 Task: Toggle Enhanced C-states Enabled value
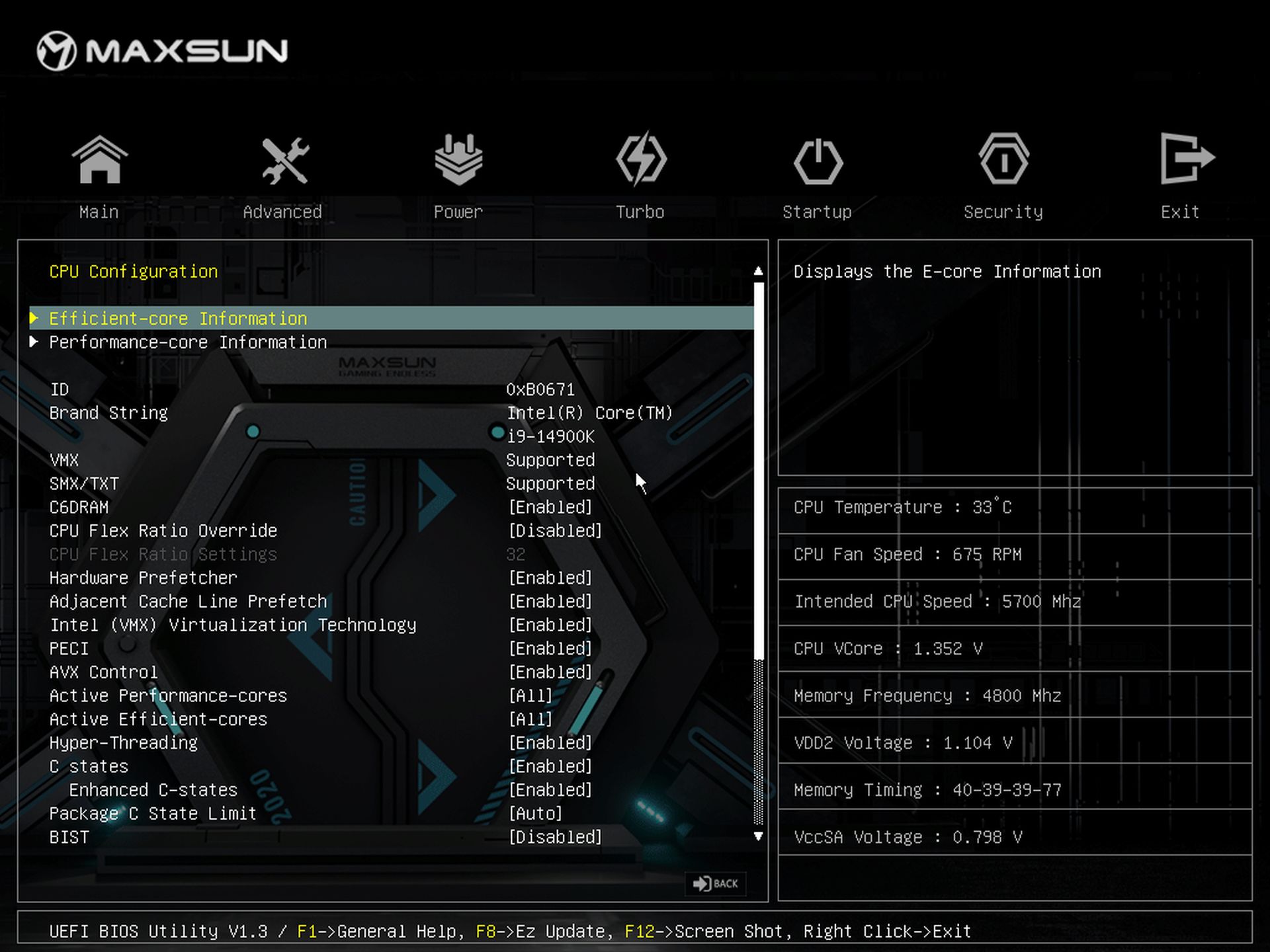(550, 790)
